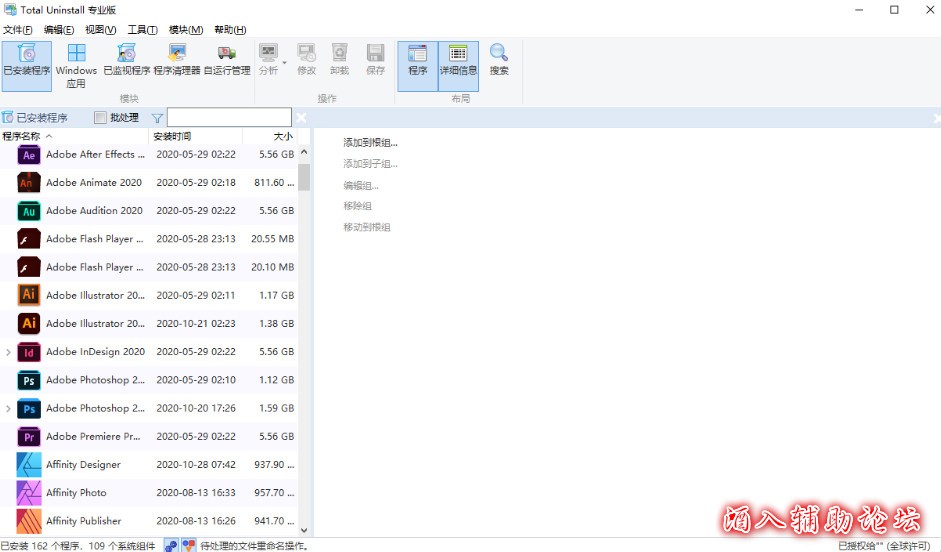Image resolution: width=941 pixels, height=552 pixels.
Task: Sort list by 安装时间 column header
Action: pyautogui.click(x=172, y=136)
